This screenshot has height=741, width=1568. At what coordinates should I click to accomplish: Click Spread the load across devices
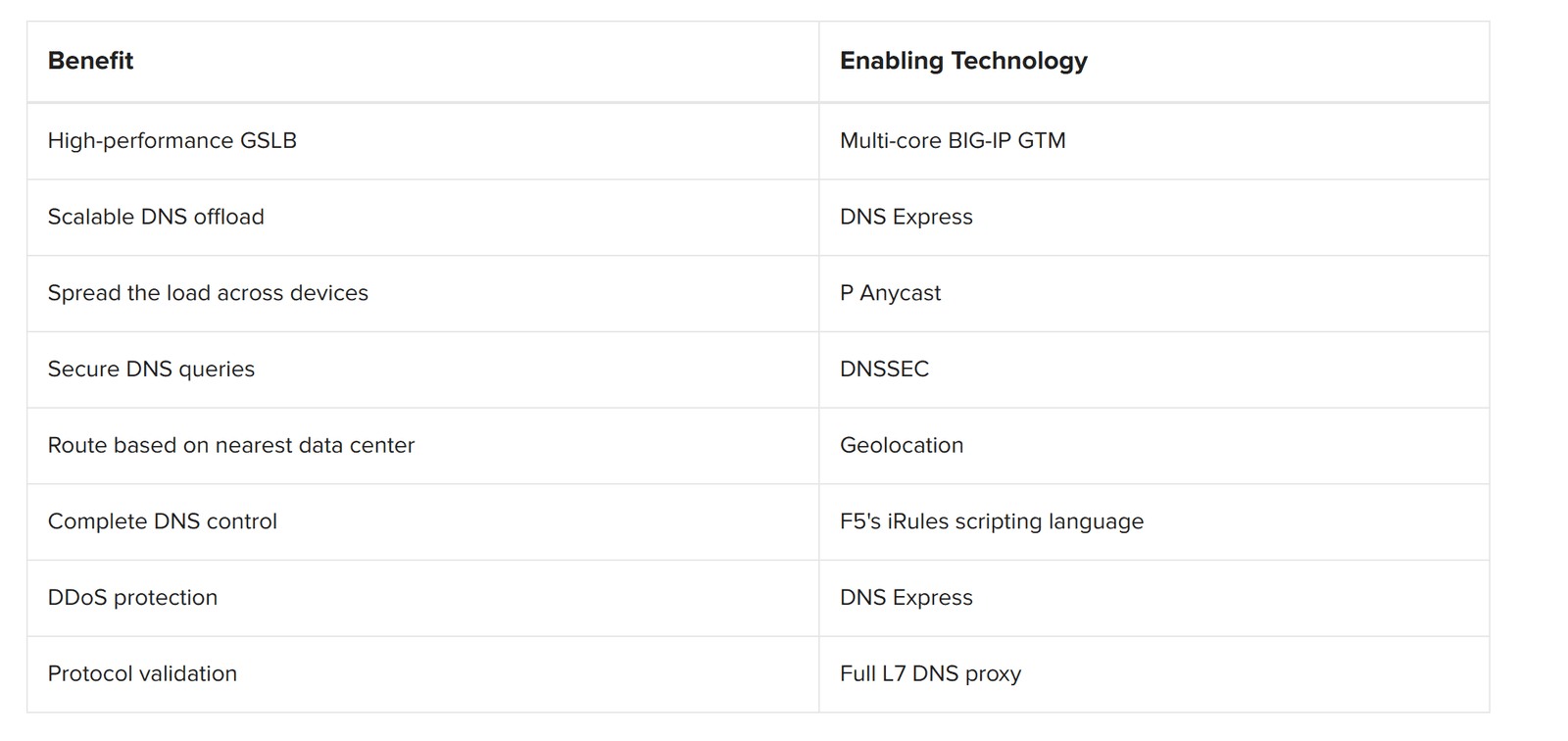[x=208, y=293]
